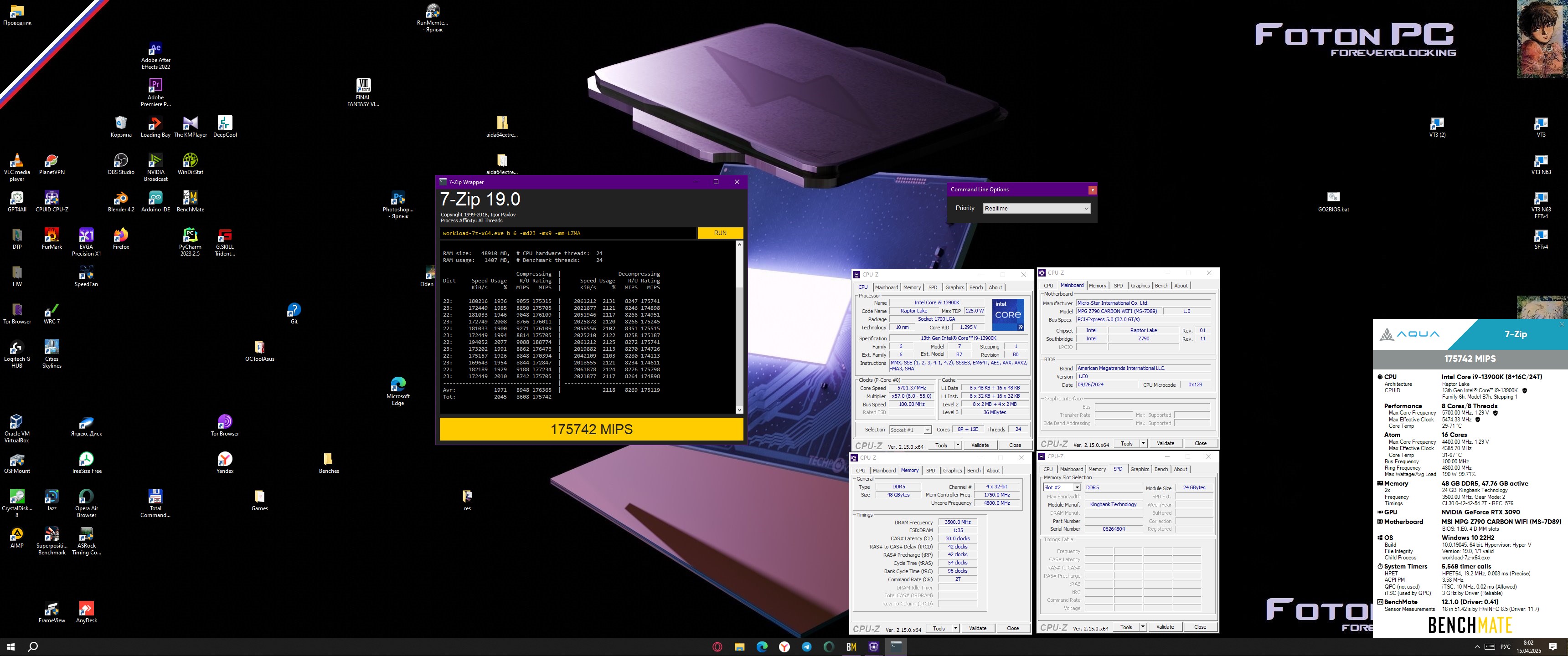Open the FINAL FANTASY VIII desktop icon
Viewport: 1568px width, 656px height.
pos(363,92)
